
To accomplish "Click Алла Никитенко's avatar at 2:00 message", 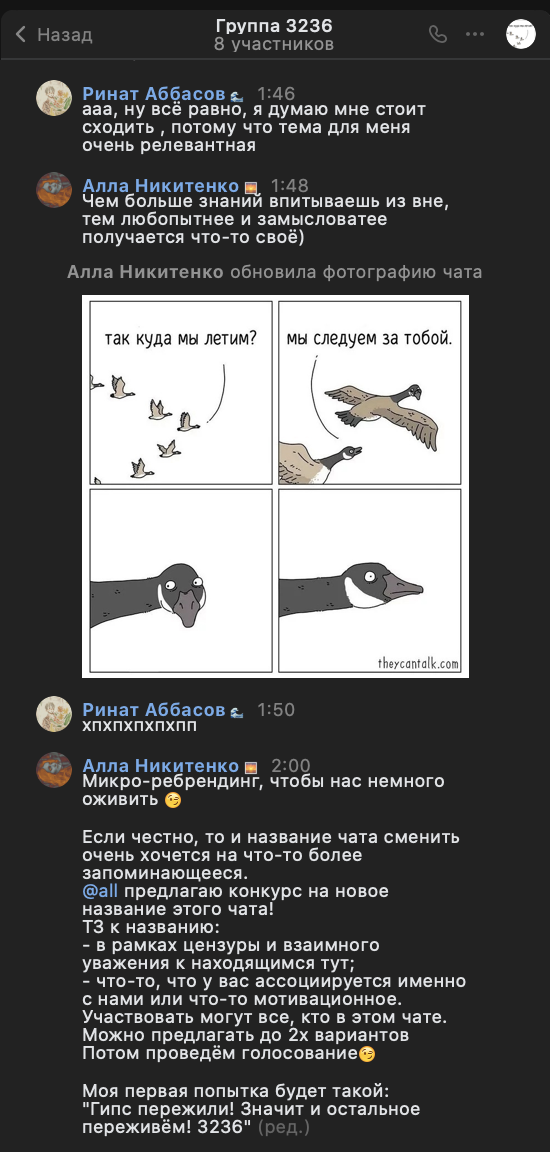I will (x=54, y=770).
